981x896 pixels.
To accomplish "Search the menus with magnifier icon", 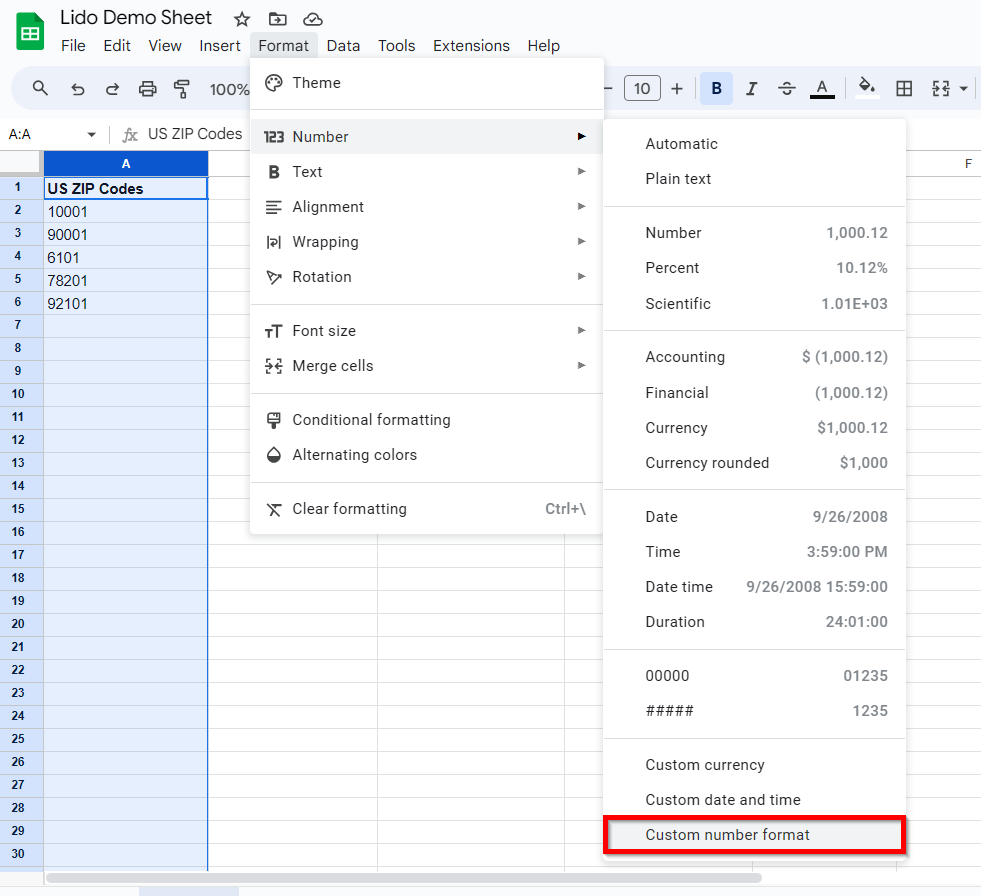I will (x=40, y=88).
